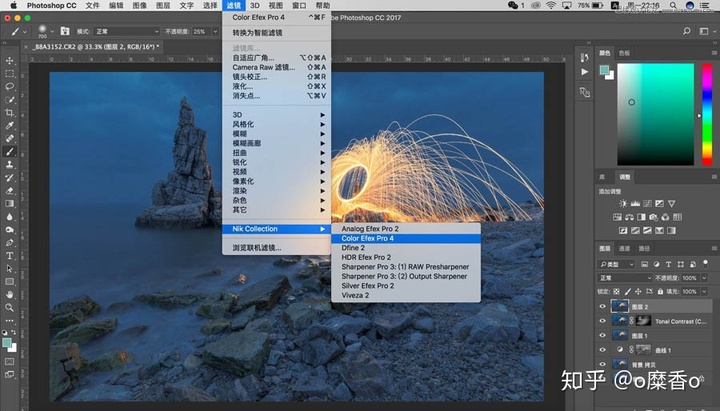Select the Zoom tool
Screen dimensions: 720x411
click(x=9, y=307)
